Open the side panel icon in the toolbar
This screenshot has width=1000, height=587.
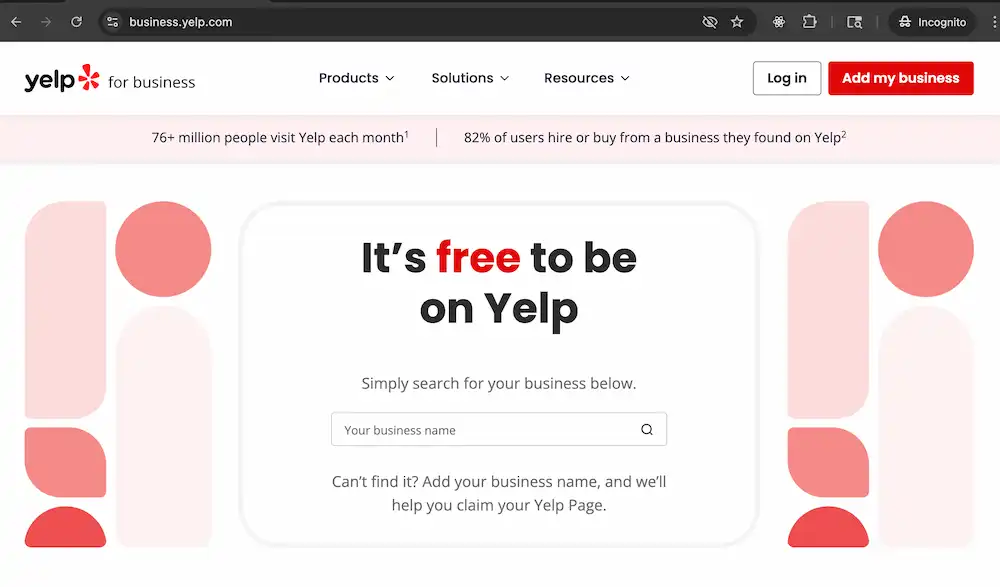[855, 21]
